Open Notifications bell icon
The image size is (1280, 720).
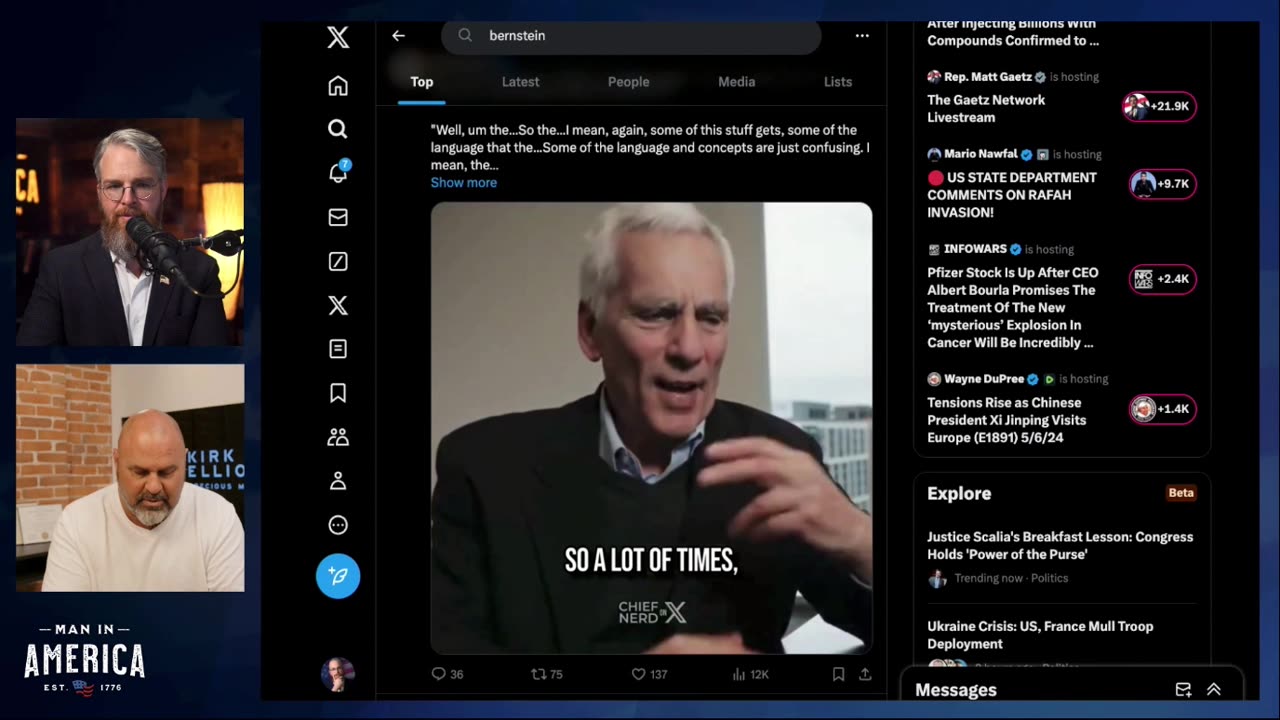tap(338, 173)
